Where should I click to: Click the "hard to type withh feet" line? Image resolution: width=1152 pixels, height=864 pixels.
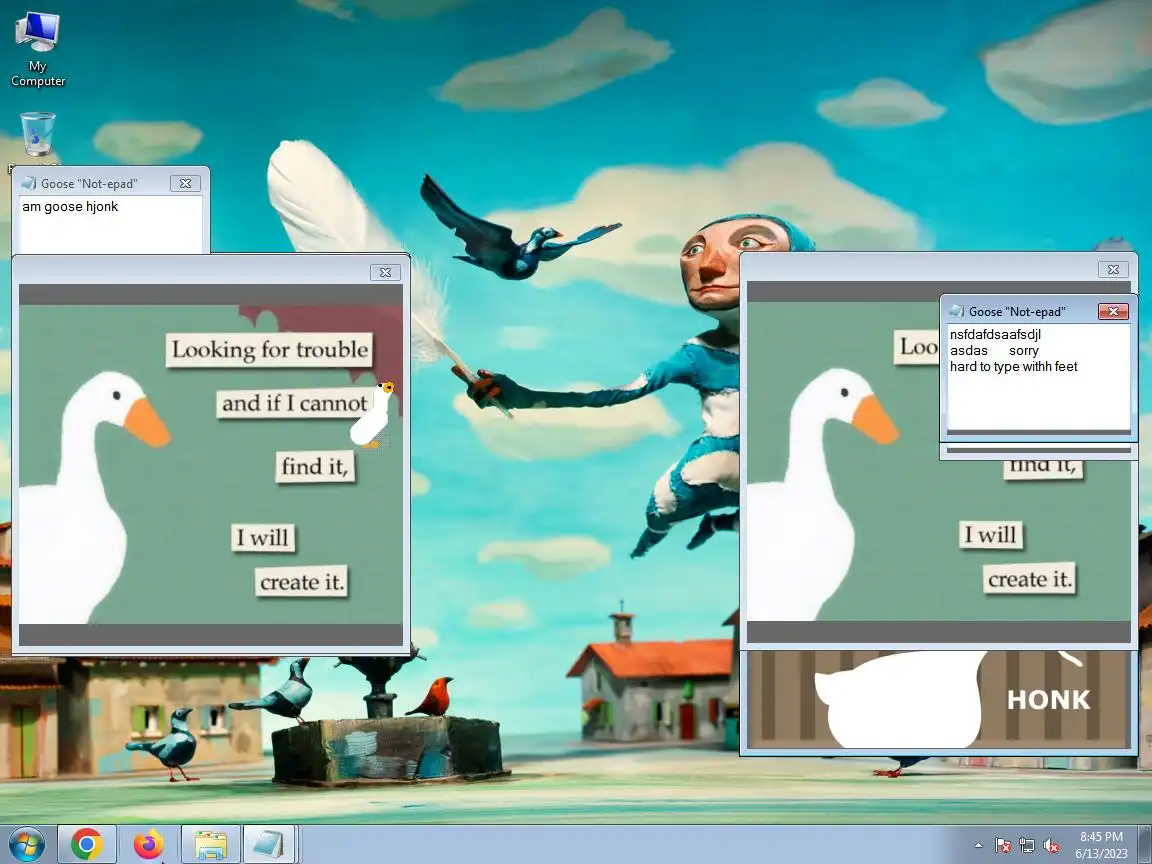(x=1013, y=367)
